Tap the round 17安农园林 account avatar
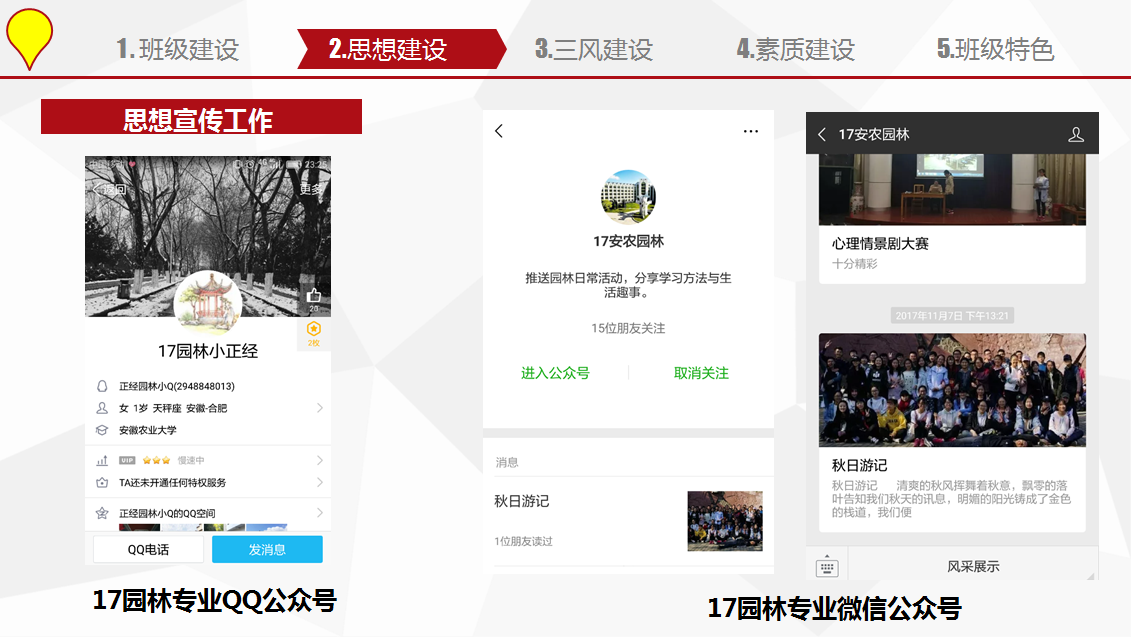The image size is (1131, 637). click(628, 197)
